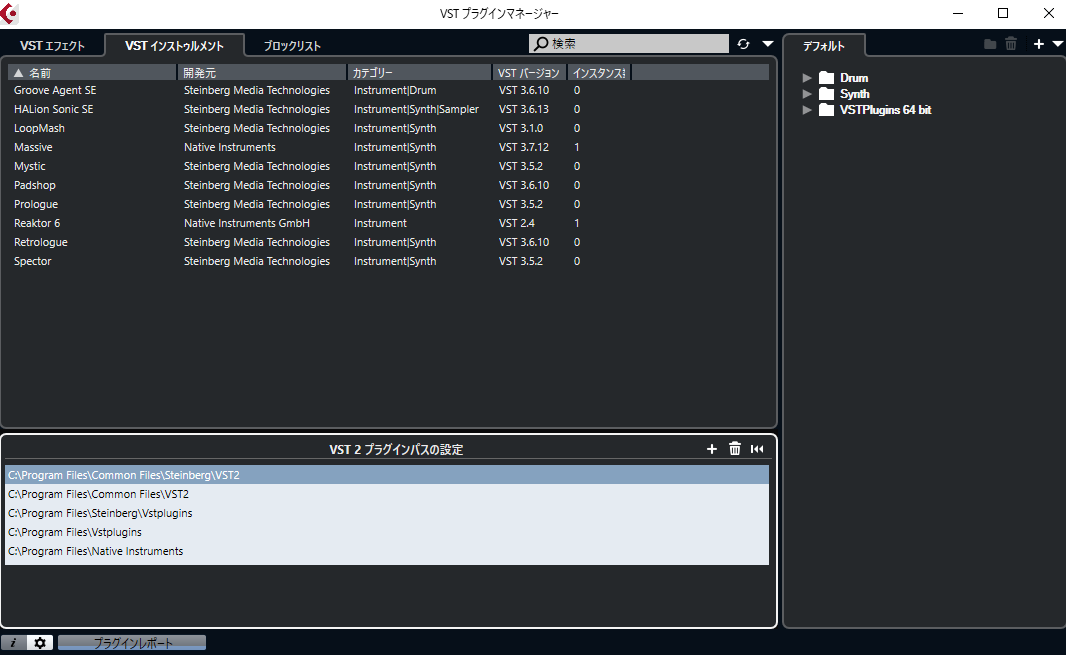Select path C:\Program Files\Native Instruments
1066x655 pixels.
click(387, 551)
